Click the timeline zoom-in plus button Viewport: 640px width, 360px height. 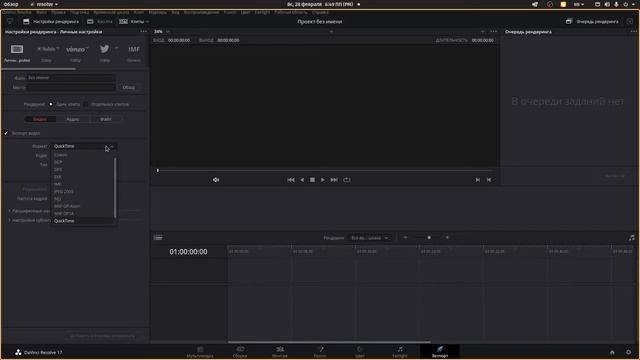point(447,238)
